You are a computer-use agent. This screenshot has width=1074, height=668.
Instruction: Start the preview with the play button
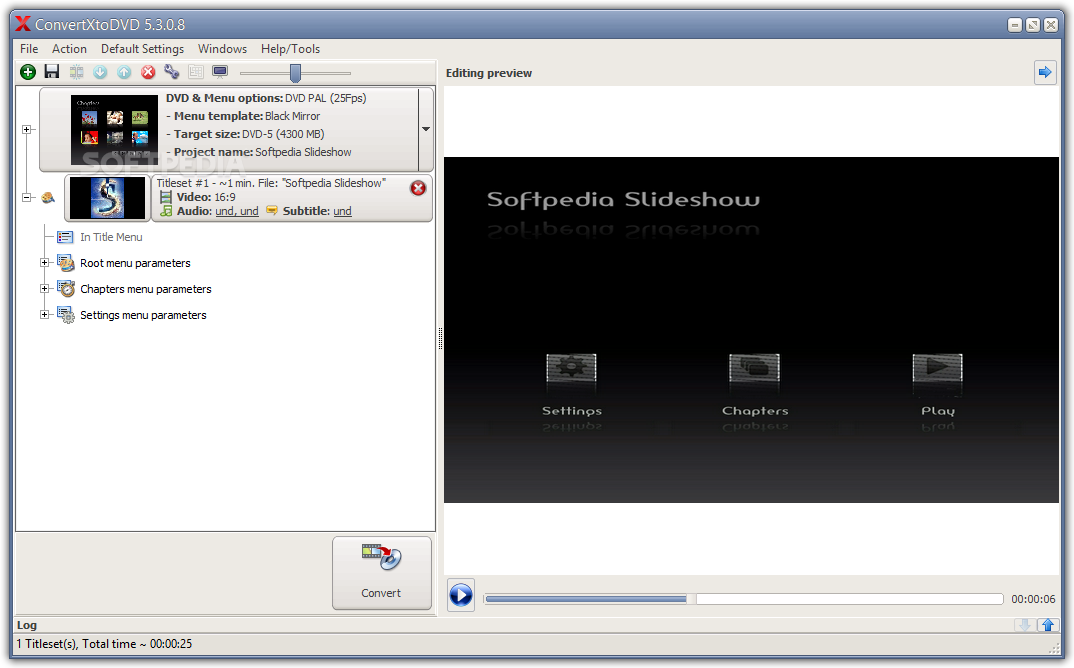[461, 595]
